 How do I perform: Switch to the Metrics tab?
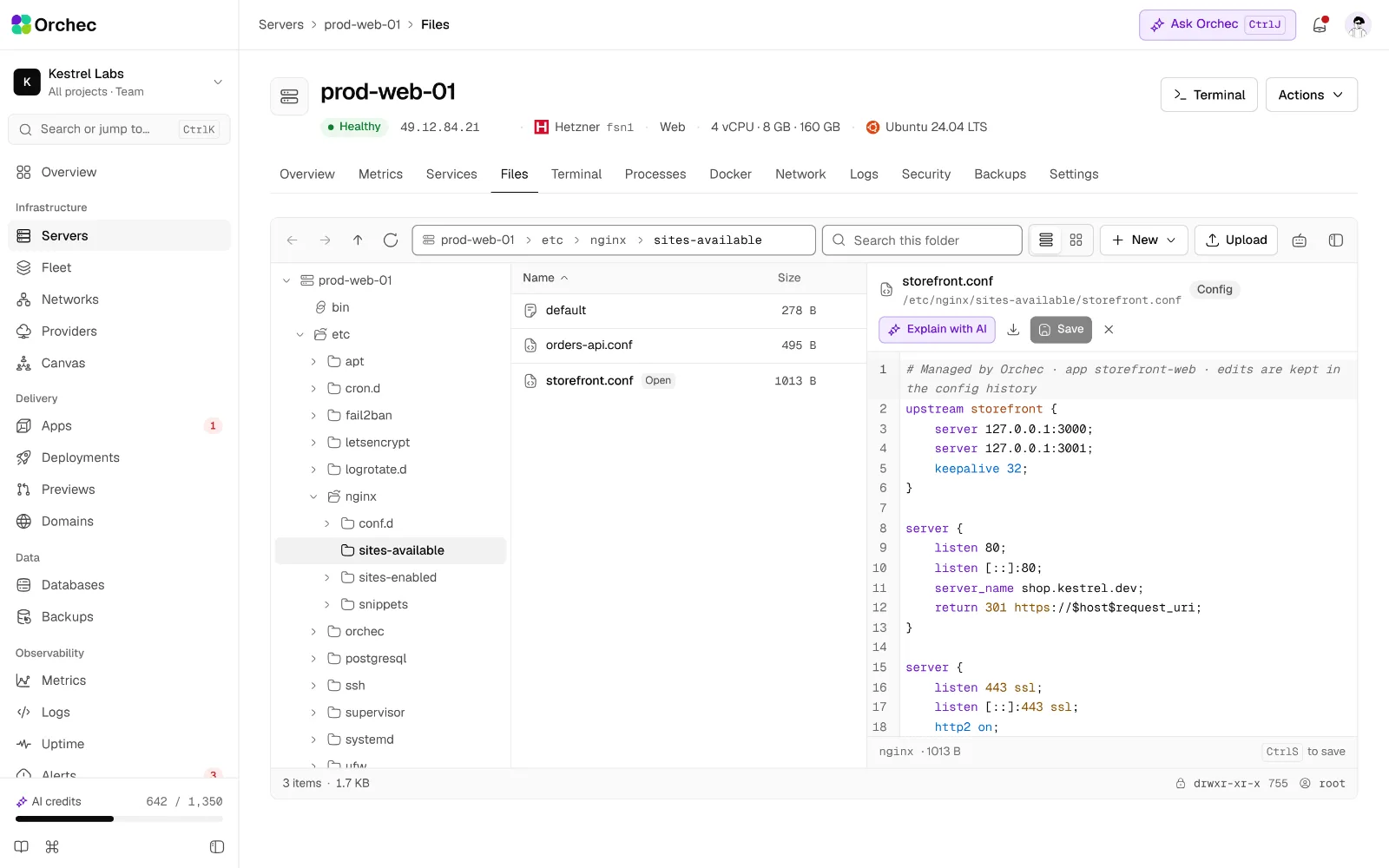(x=380, y=174)
